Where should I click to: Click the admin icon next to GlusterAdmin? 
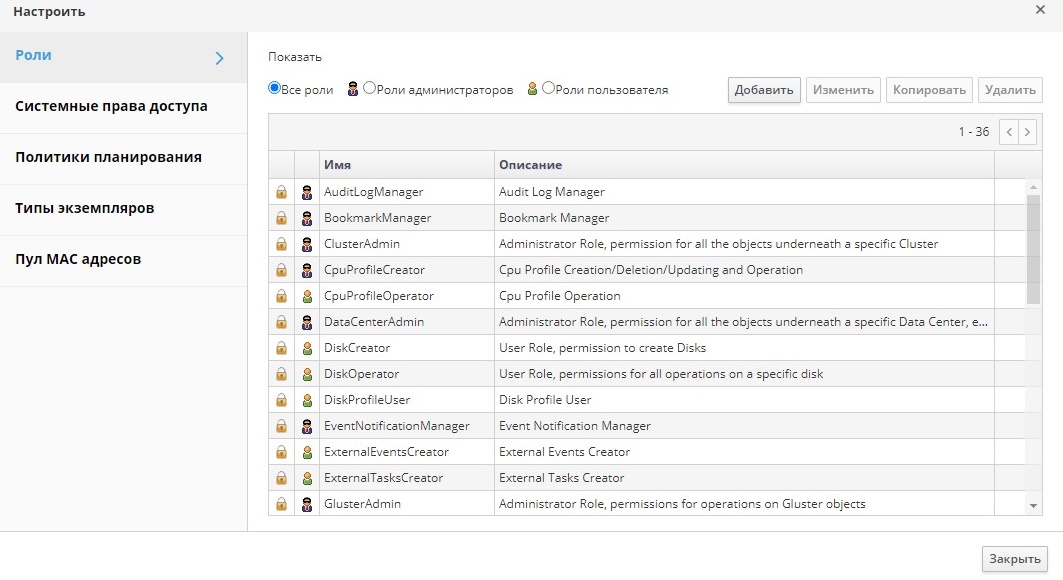(307, 504)
